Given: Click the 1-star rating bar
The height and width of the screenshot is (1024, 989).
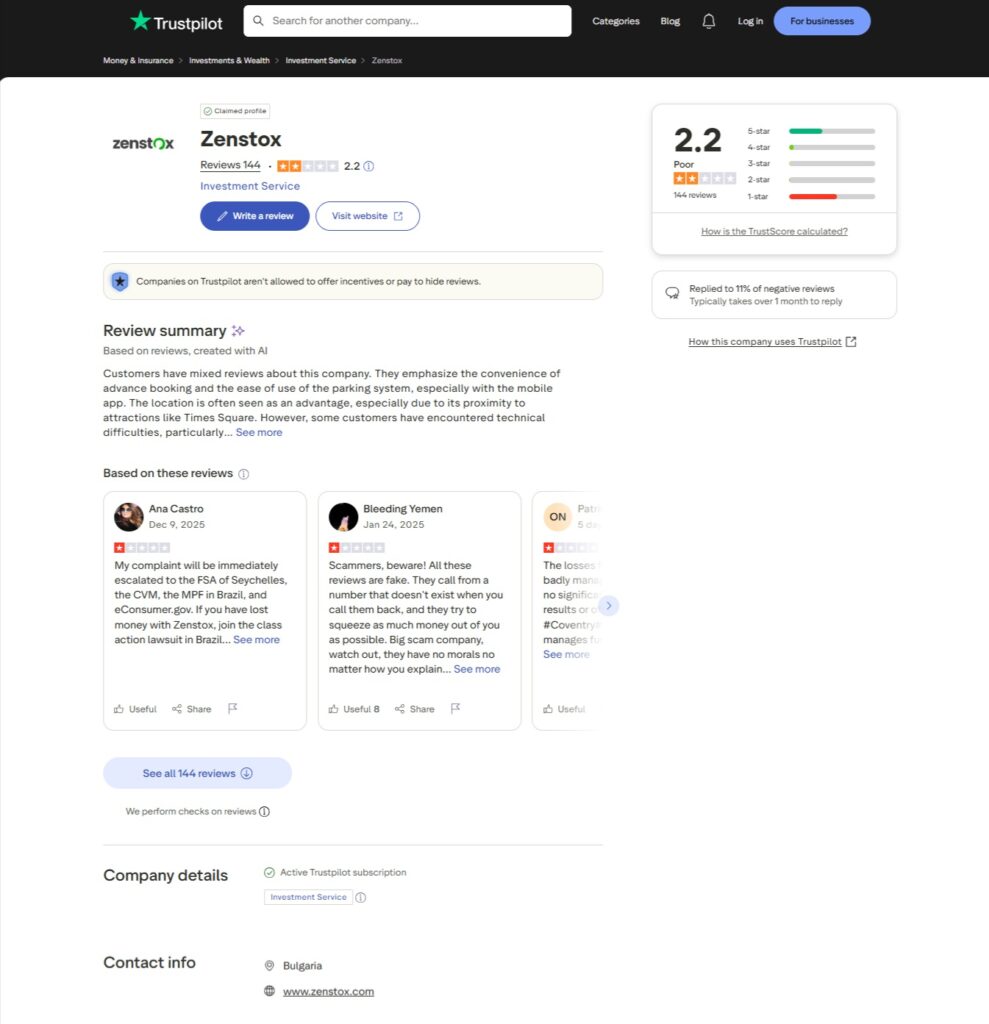Looking at the screenshot, I should 831,196.
